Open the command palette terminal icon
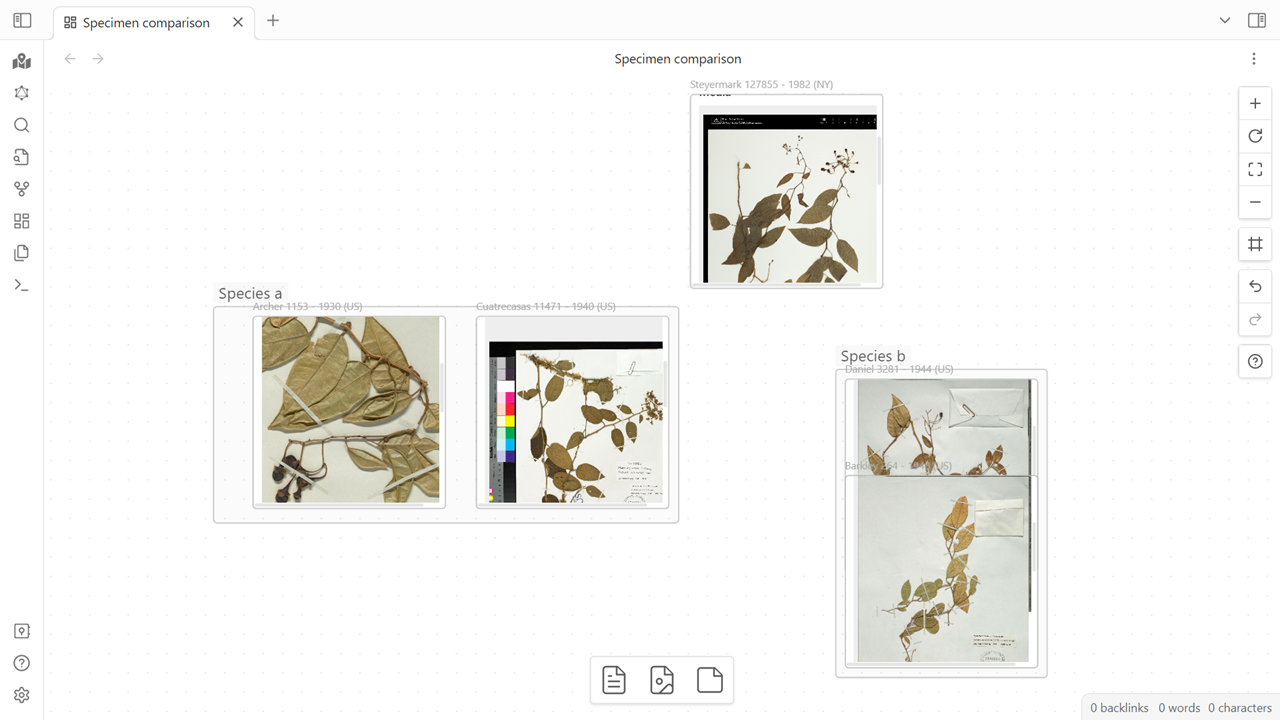 (22, 285)
